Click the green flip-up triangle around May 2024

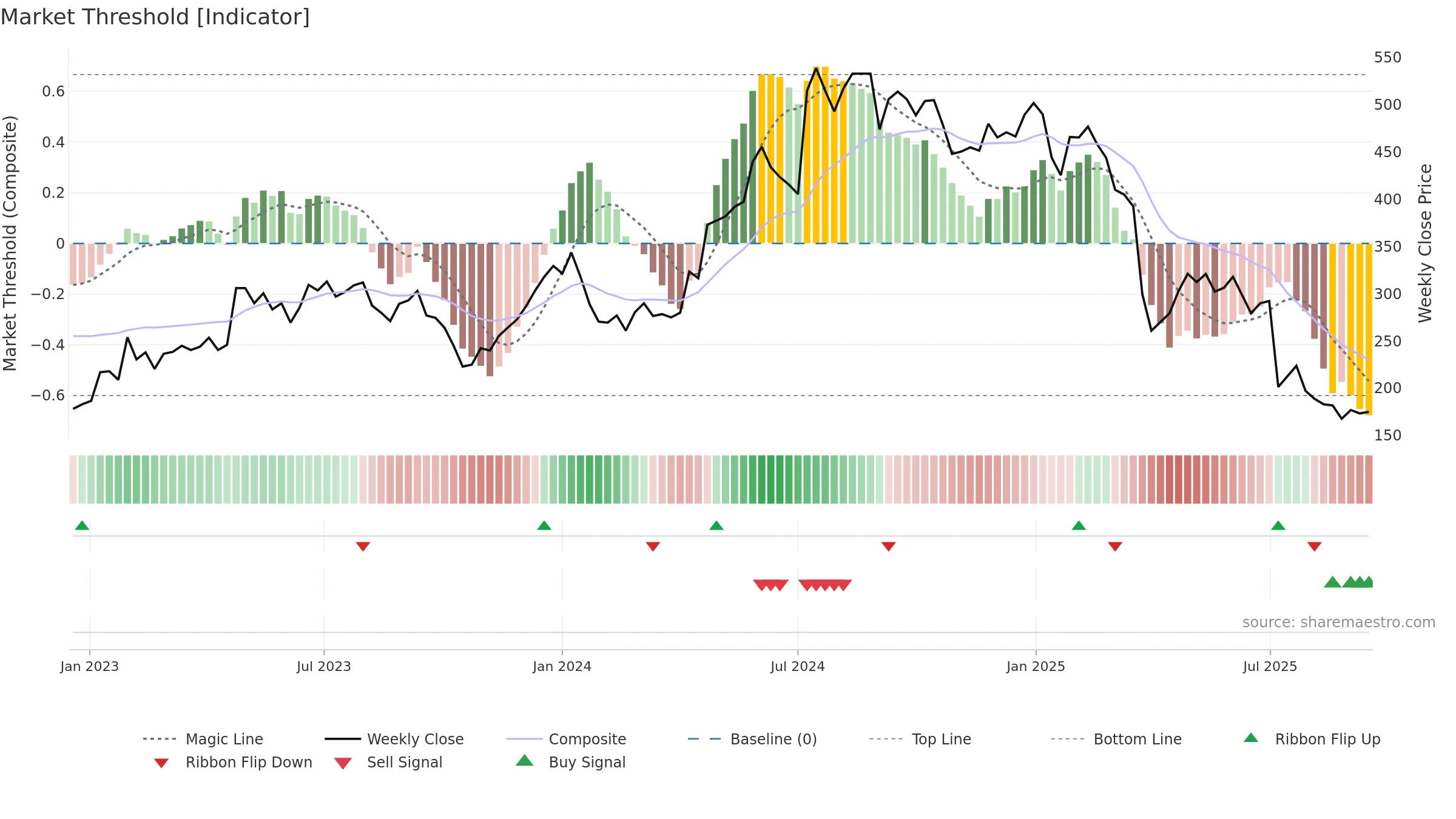716,525
